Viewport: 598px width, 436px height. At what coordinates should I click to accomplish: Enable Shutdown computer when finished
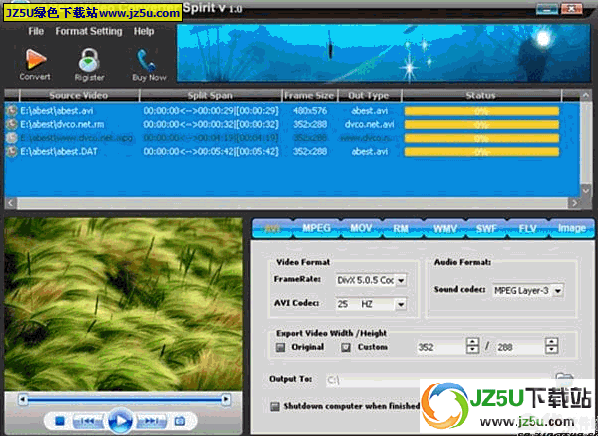click(275, 406)
